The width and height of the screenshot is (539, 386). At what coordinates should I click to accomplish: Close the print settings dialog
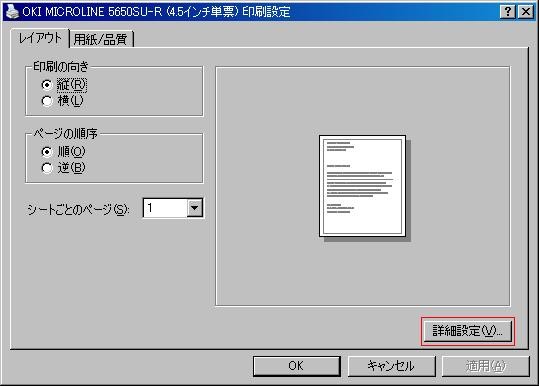click(x=526, y=12)
